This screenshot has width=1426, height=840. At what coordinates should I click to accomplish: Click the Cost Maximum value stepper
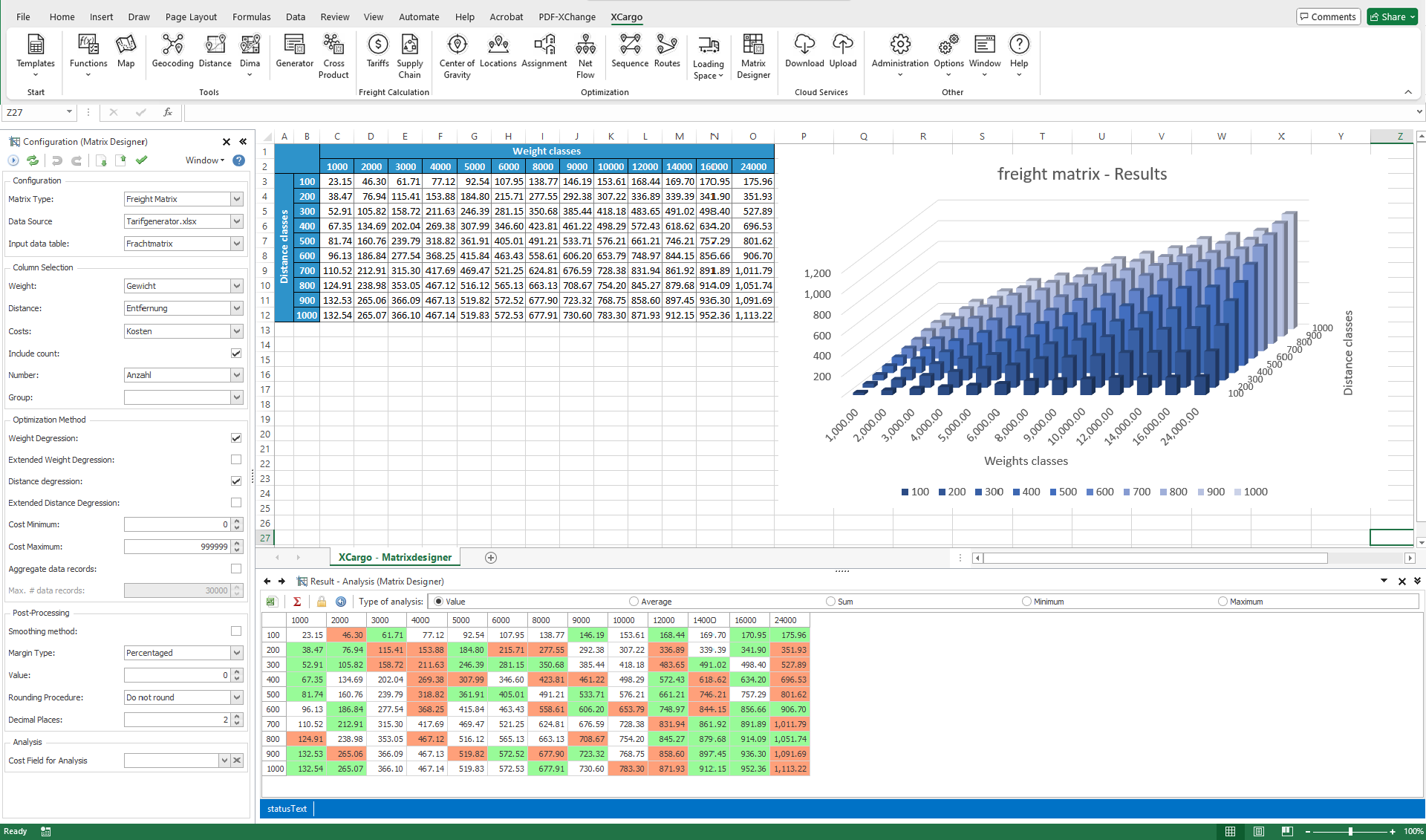coord(236,547)
